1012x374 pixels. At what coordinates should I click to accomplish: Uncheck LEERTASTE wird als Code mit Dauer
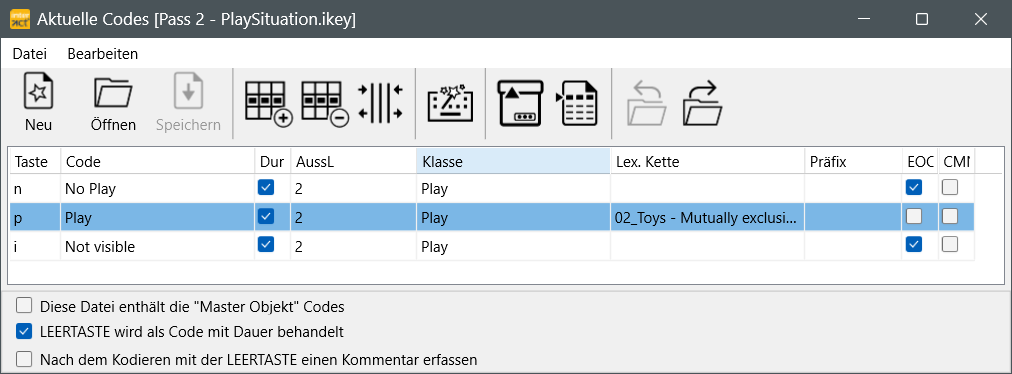point(24,332)
